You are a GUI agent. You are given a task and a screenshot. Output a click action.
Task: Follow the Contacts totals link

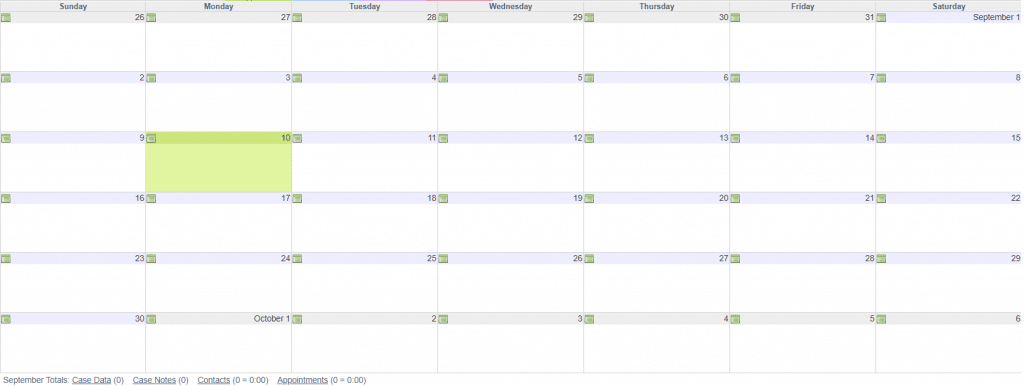click(x=214, y=380)
